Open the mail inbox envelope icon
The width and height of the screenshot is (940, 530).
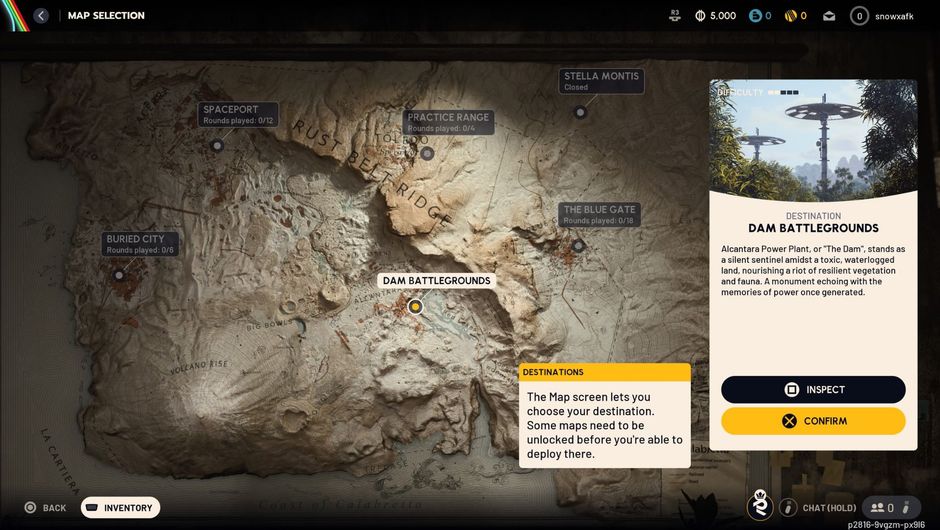coord(829,16)
